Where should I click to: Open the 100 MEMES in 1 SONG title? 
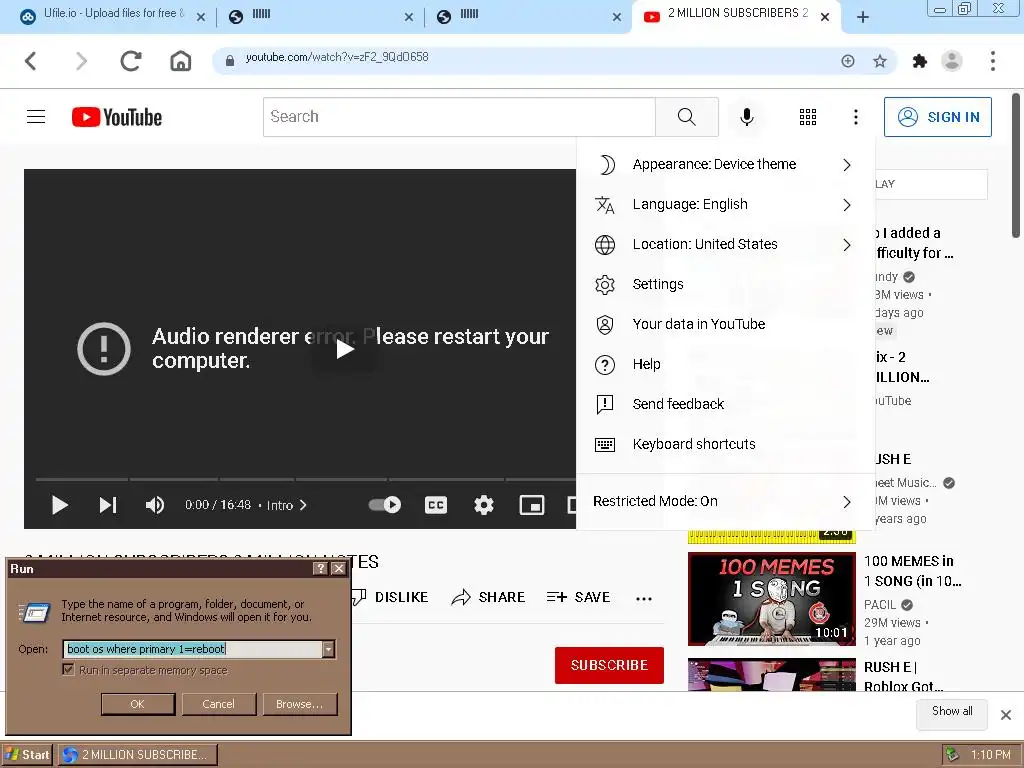pos(912,571)
